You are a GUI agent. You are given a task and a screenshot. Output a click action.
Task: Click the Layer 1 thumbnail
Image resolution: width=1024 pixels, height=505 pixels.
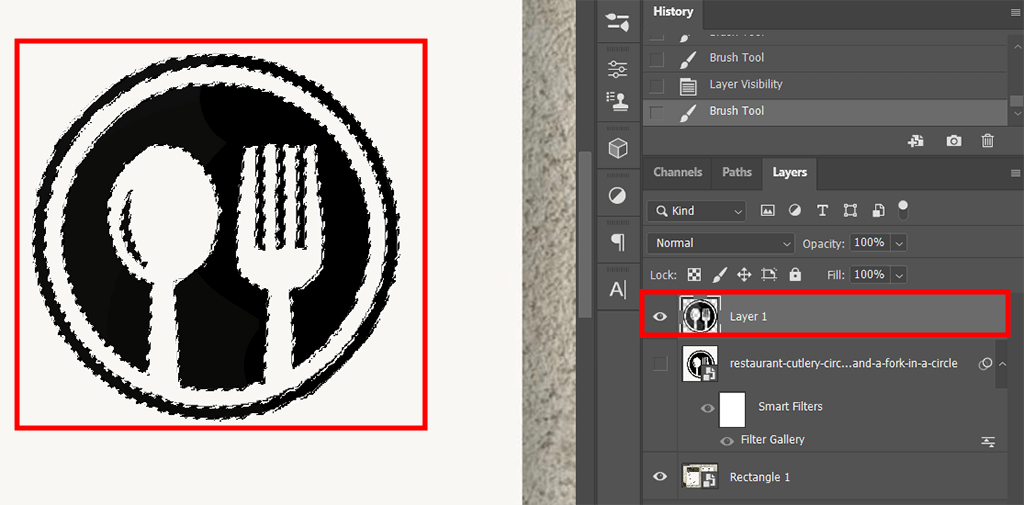700,316
